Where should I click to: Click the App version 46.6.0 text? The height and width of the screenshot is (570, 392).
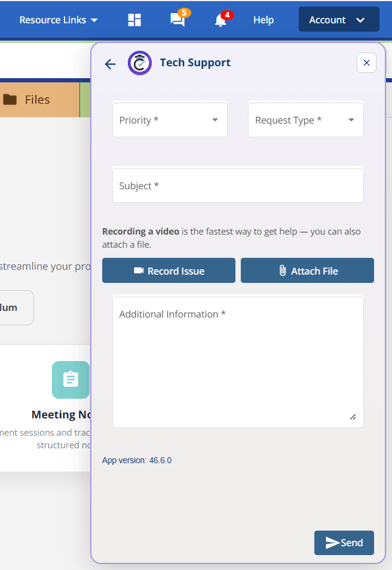(137, 460)
